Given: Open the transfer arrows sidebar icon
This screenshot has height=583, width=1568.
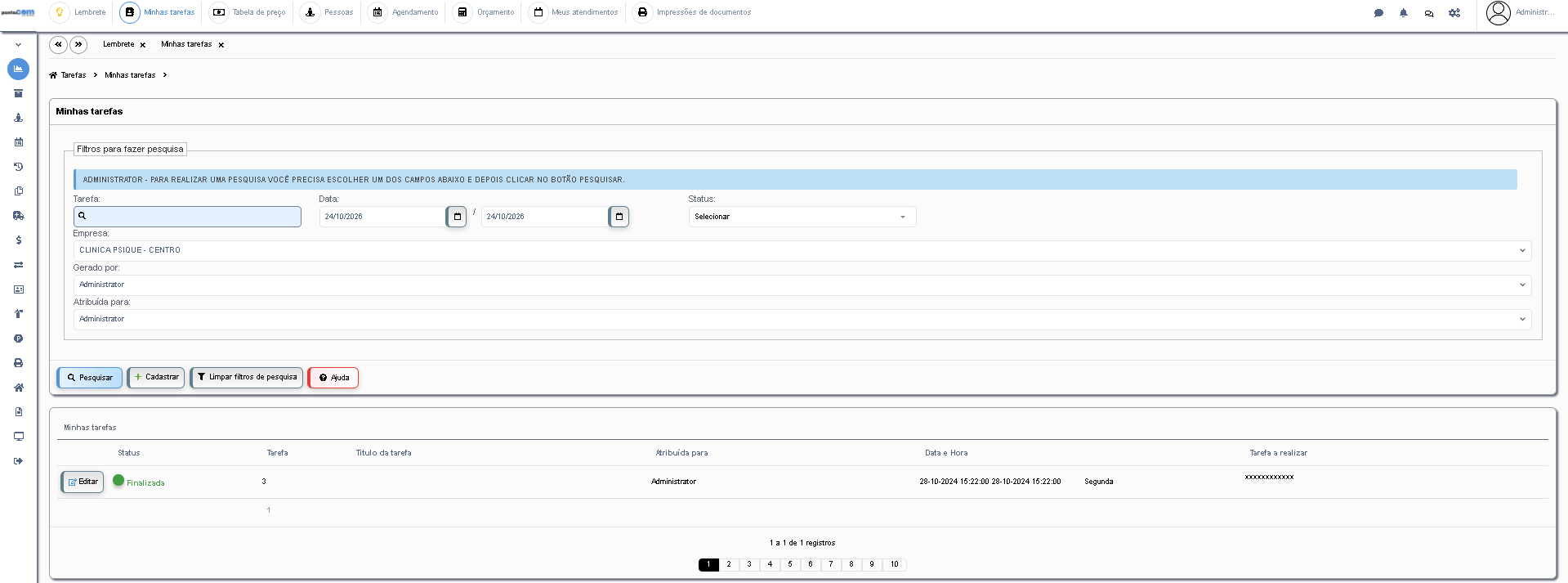Looking at the screenshot, I should 18,265.
